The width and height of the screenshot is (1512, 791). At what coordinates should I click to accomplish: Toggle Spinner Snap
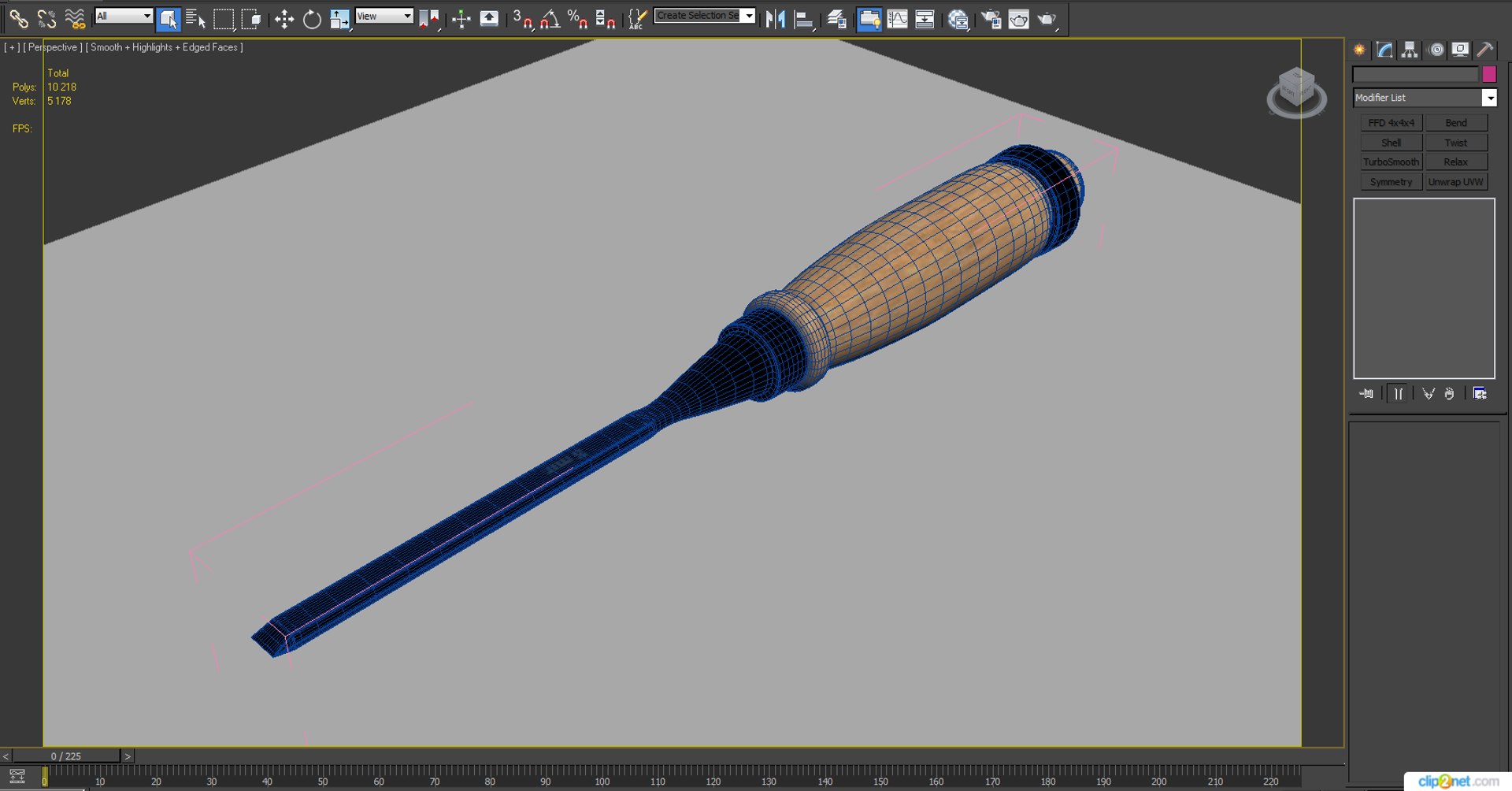pos(605,19)
